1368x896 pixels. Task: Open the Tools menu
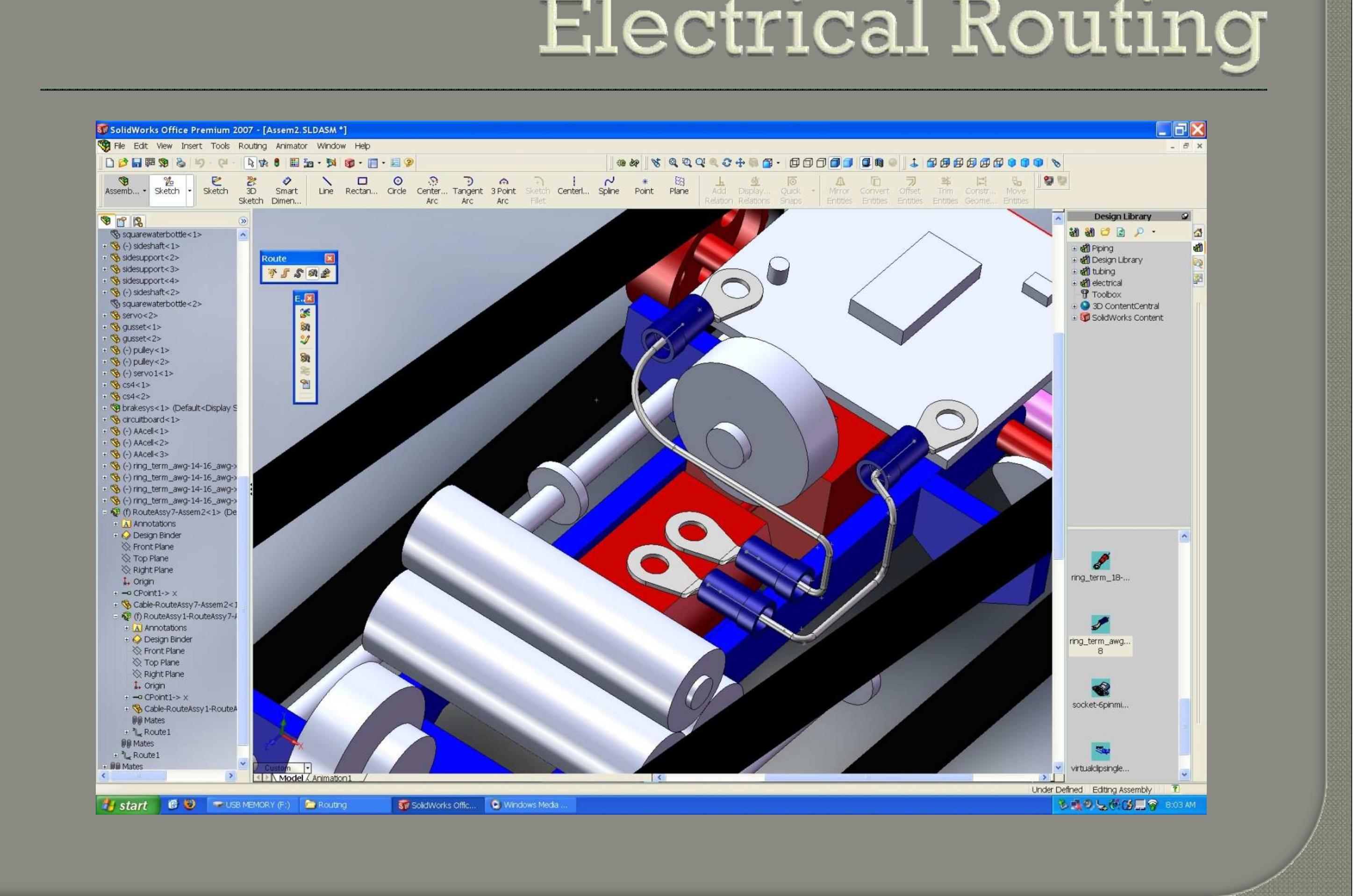220,146
